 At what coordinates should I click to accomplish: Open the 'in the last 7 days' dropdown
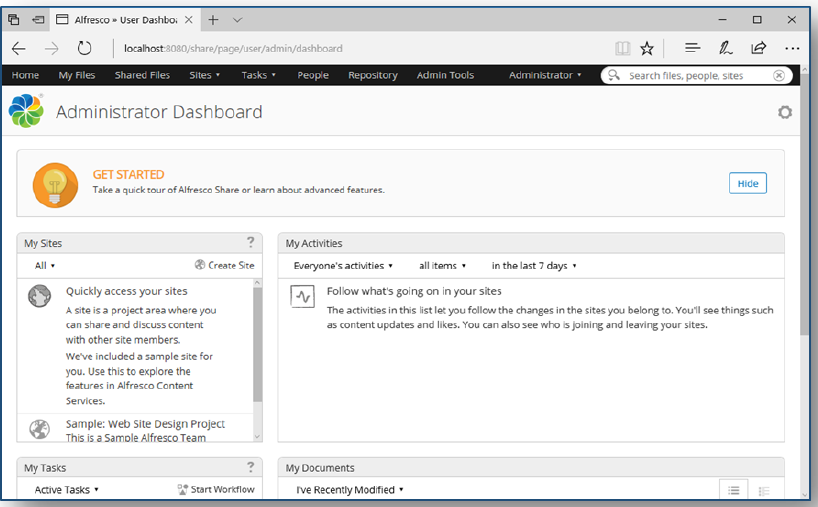click(534, 266)
